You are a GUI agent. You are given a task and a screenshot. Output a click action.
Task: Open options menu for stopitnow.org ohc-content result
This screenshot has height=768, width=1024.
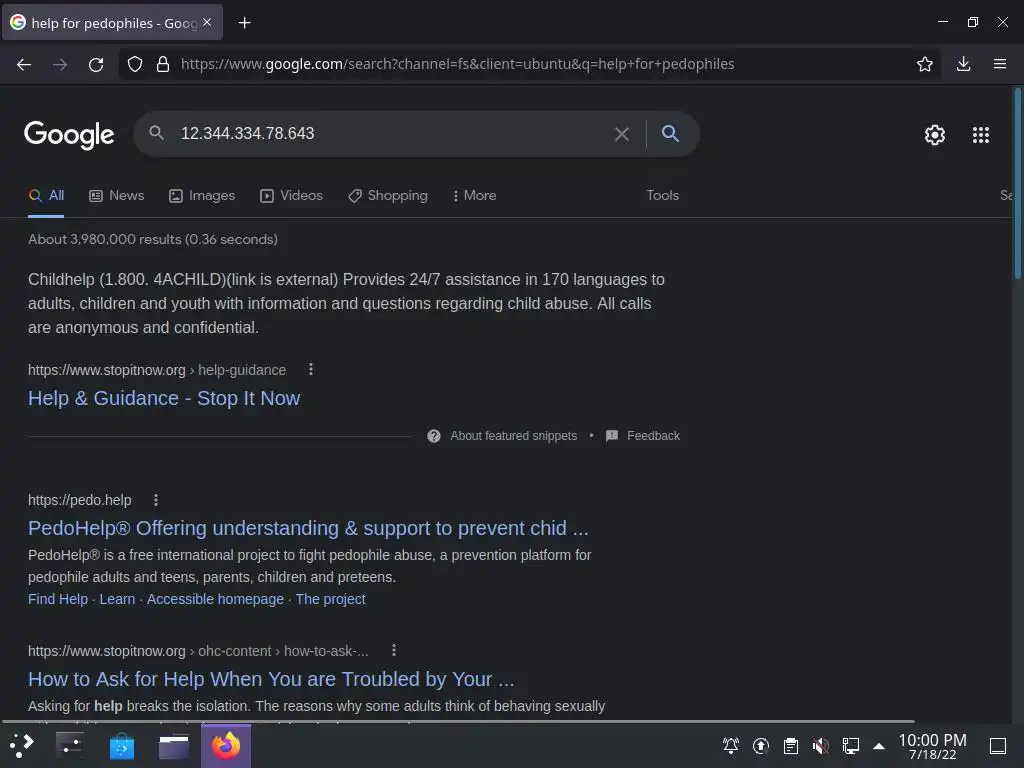pyautogui.click(x=393, y=650)
